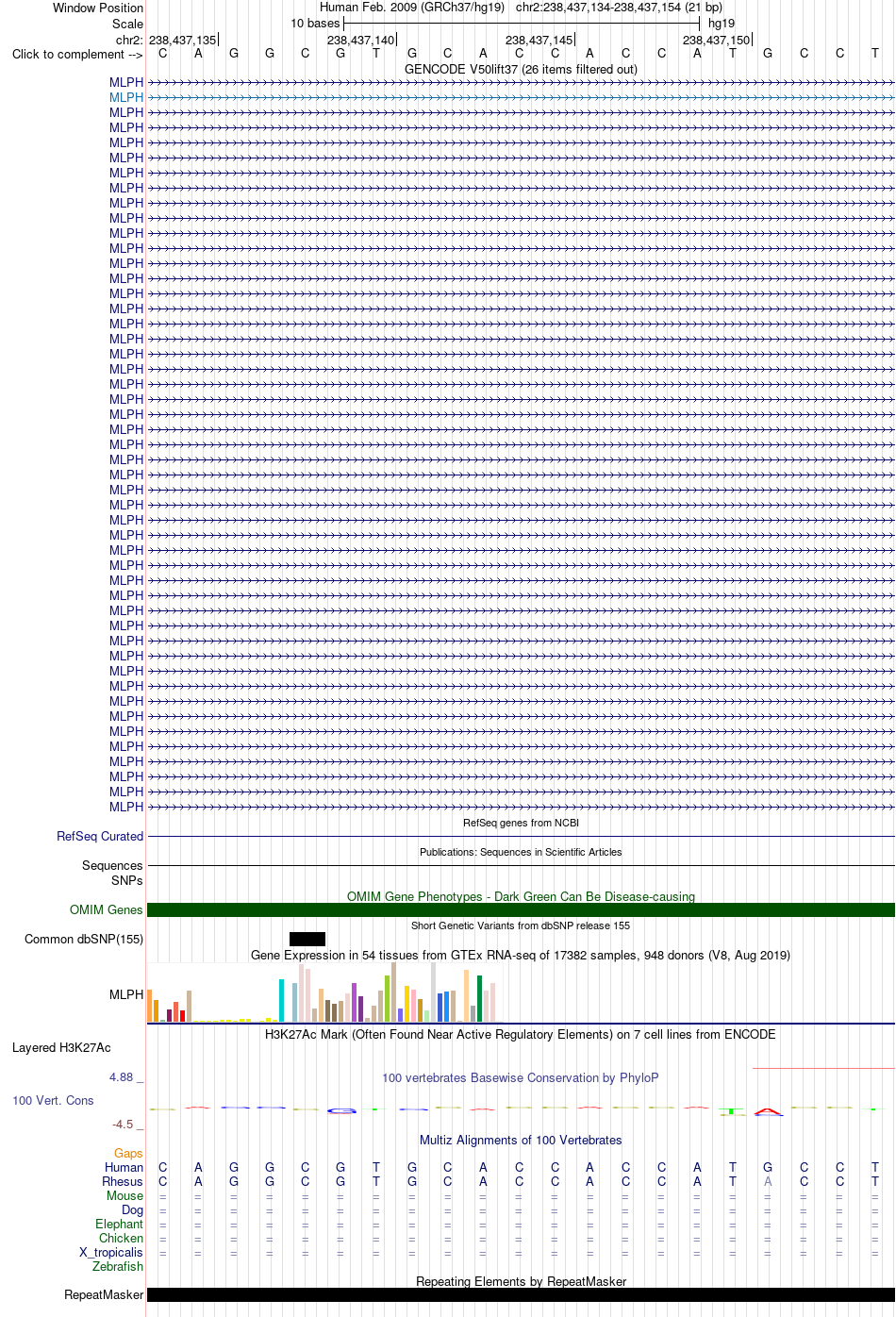Open the GTEx Gene Expression track title

[x=521, y=955]
